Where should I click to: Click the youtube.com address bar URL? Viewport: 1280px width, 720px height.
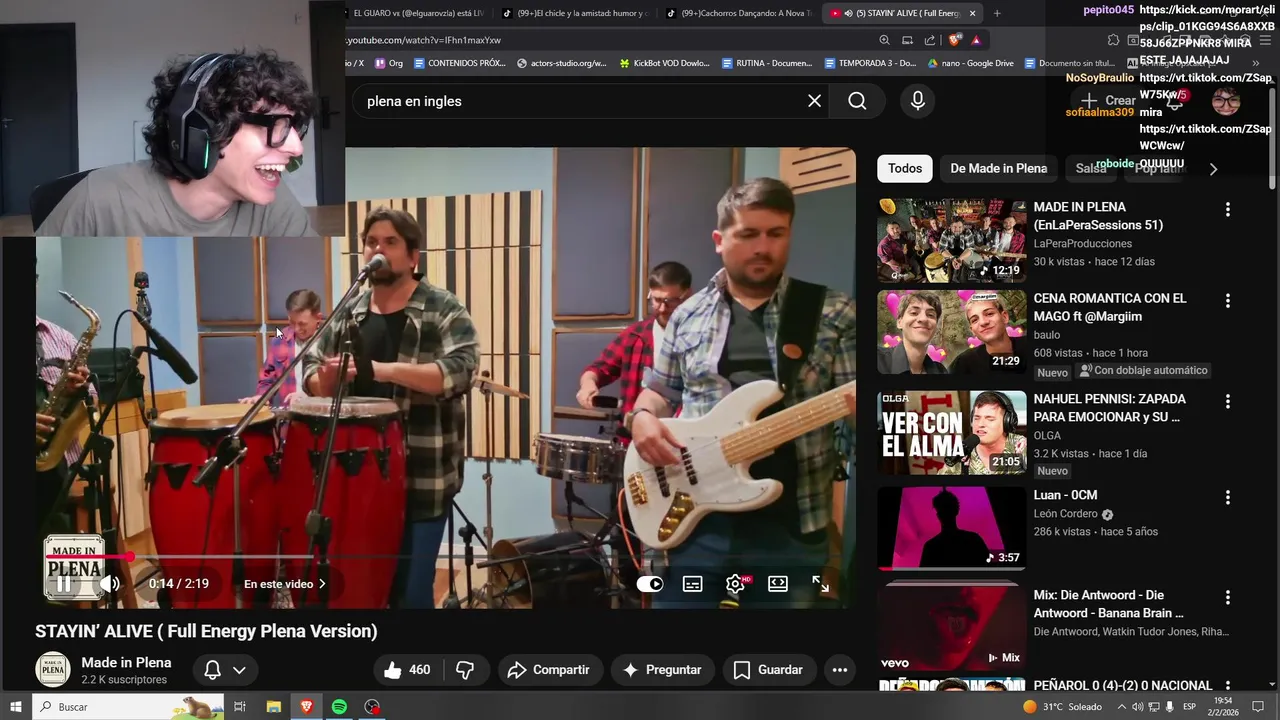[x=423, y=40]
